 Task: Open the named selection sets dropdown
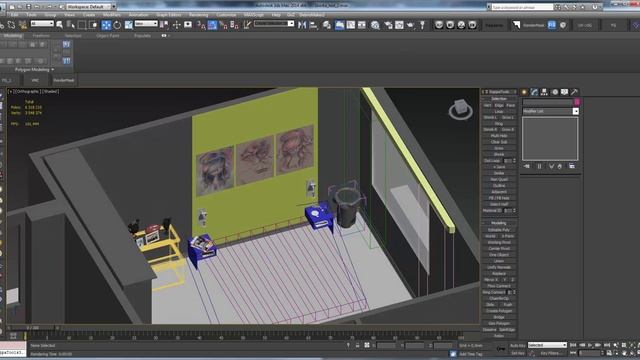pyautogui.click(x=274, y=24)
